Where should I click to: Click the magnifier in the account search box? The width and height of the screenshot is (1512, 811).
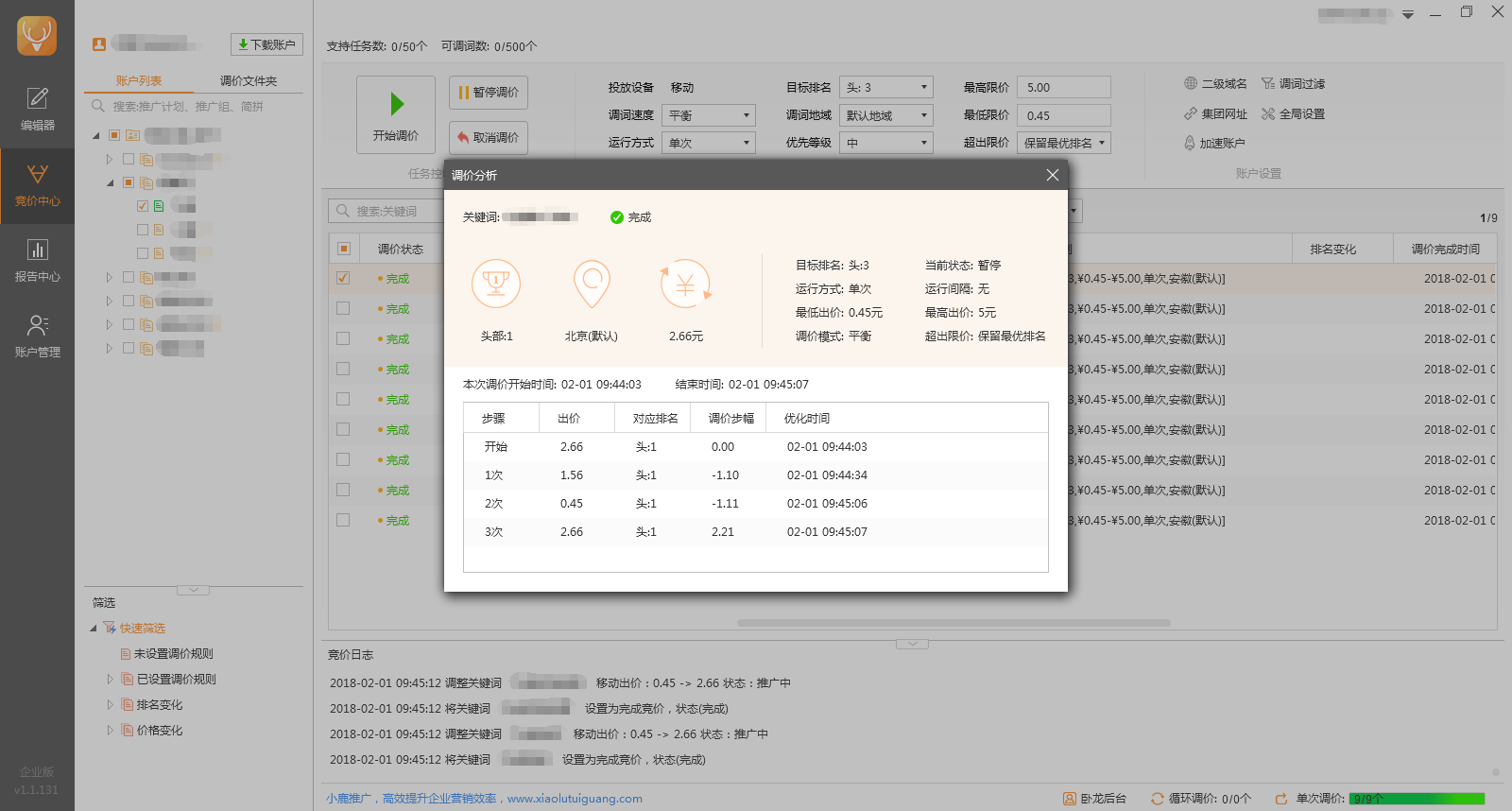tap(98, 107)
